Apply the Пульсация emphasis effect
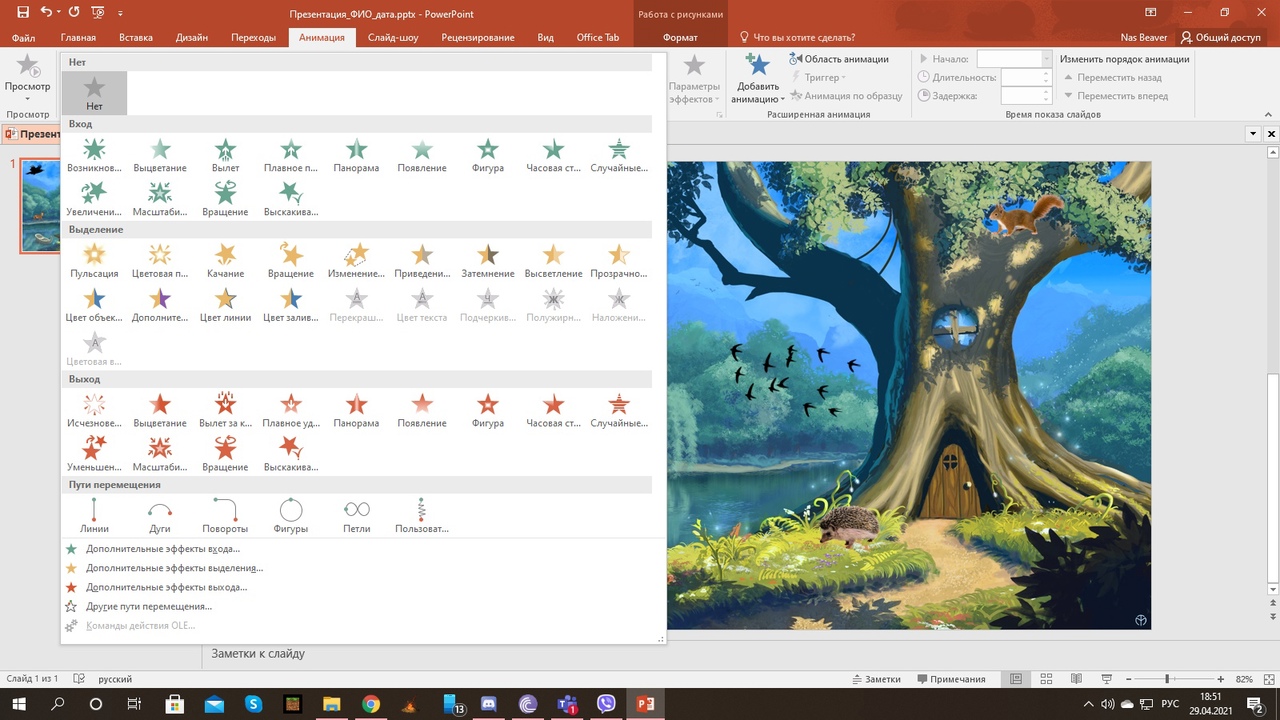Image resolution: width=1280 pixels, height=720 pixels. (94, 261)
